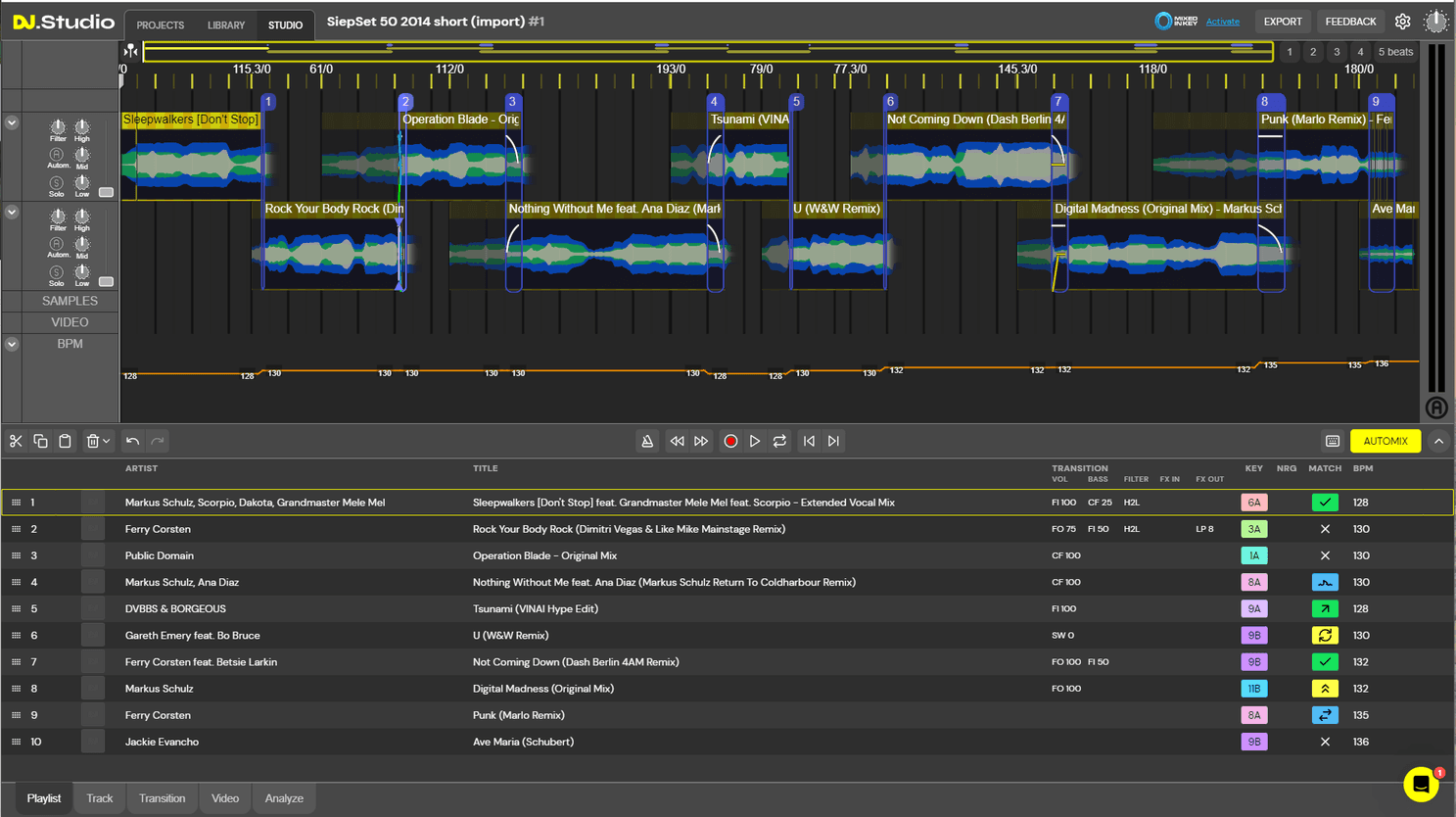
Task: Undo the last edit
Action: click(x=132, y=441)
